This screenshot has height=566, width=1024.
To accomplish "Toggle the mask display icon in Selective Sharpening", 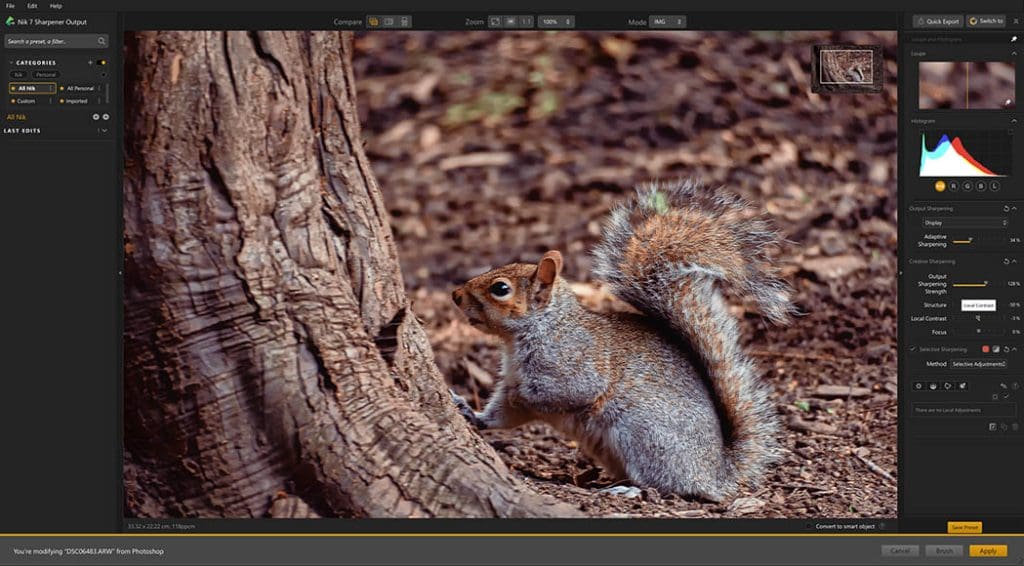I will coord(996,349).
